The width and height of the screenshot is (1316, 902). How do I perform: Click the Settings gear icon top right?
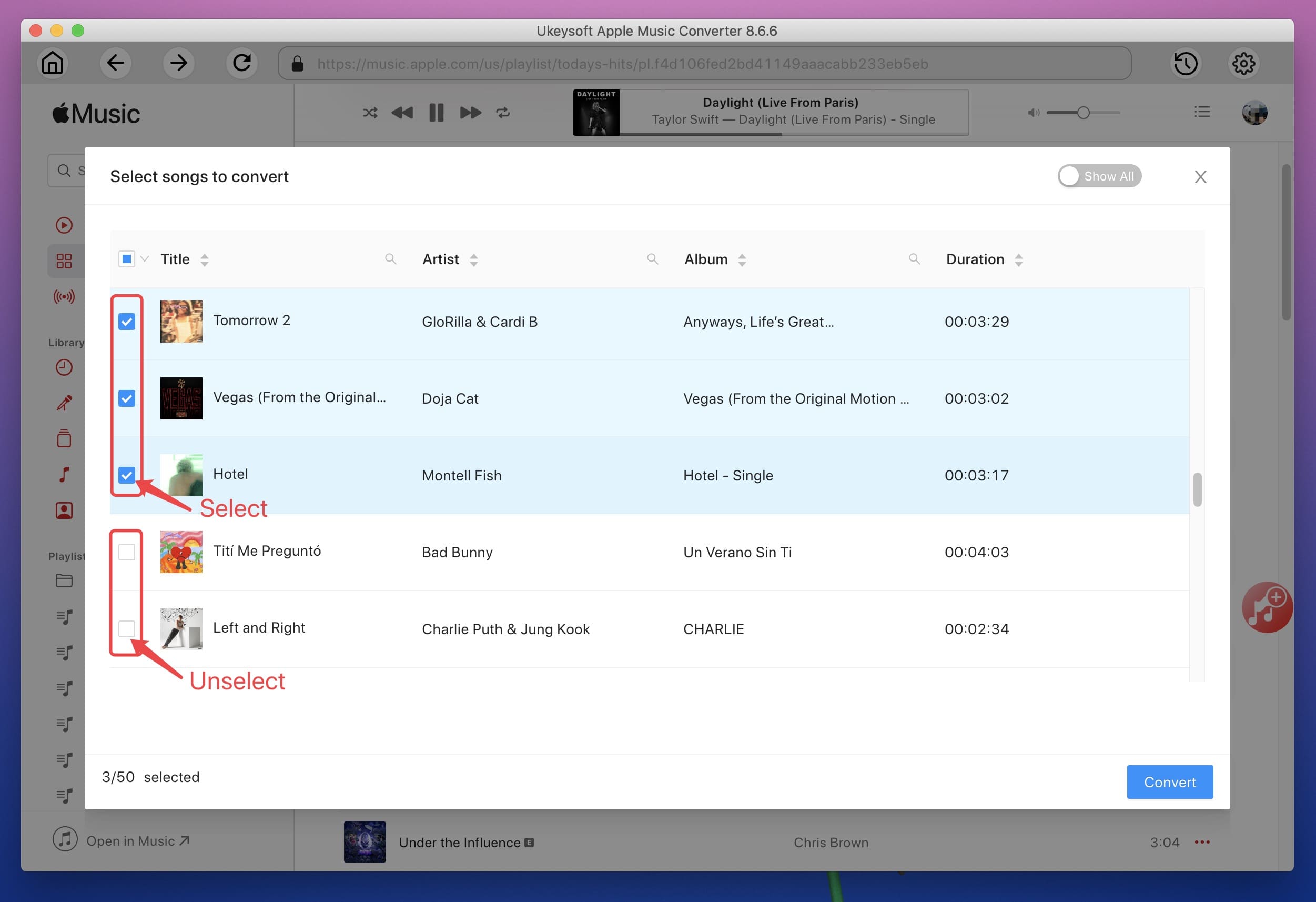pos(1245,62)
